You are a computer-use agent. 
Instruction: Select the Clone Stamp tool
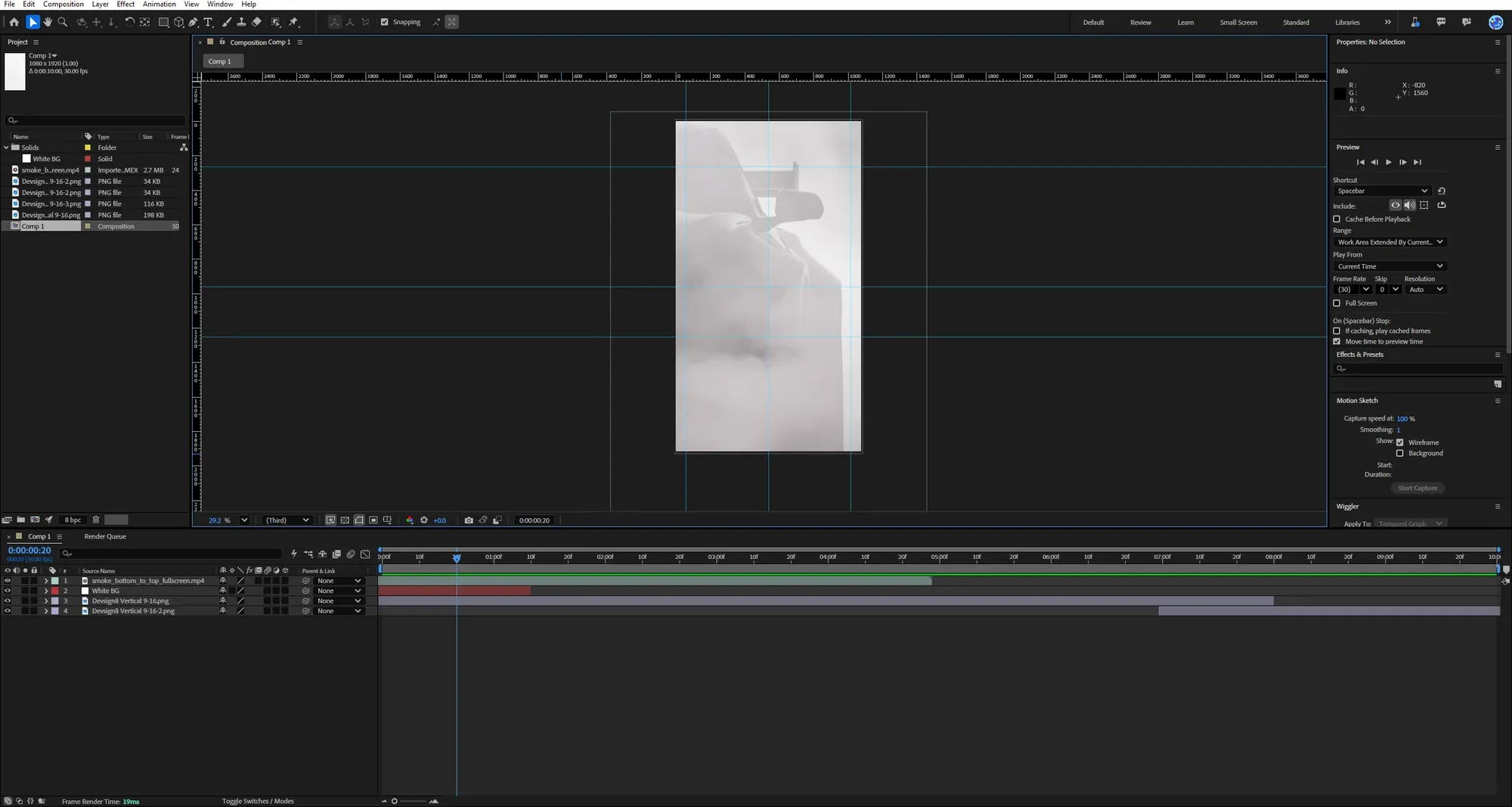point(241,22)
